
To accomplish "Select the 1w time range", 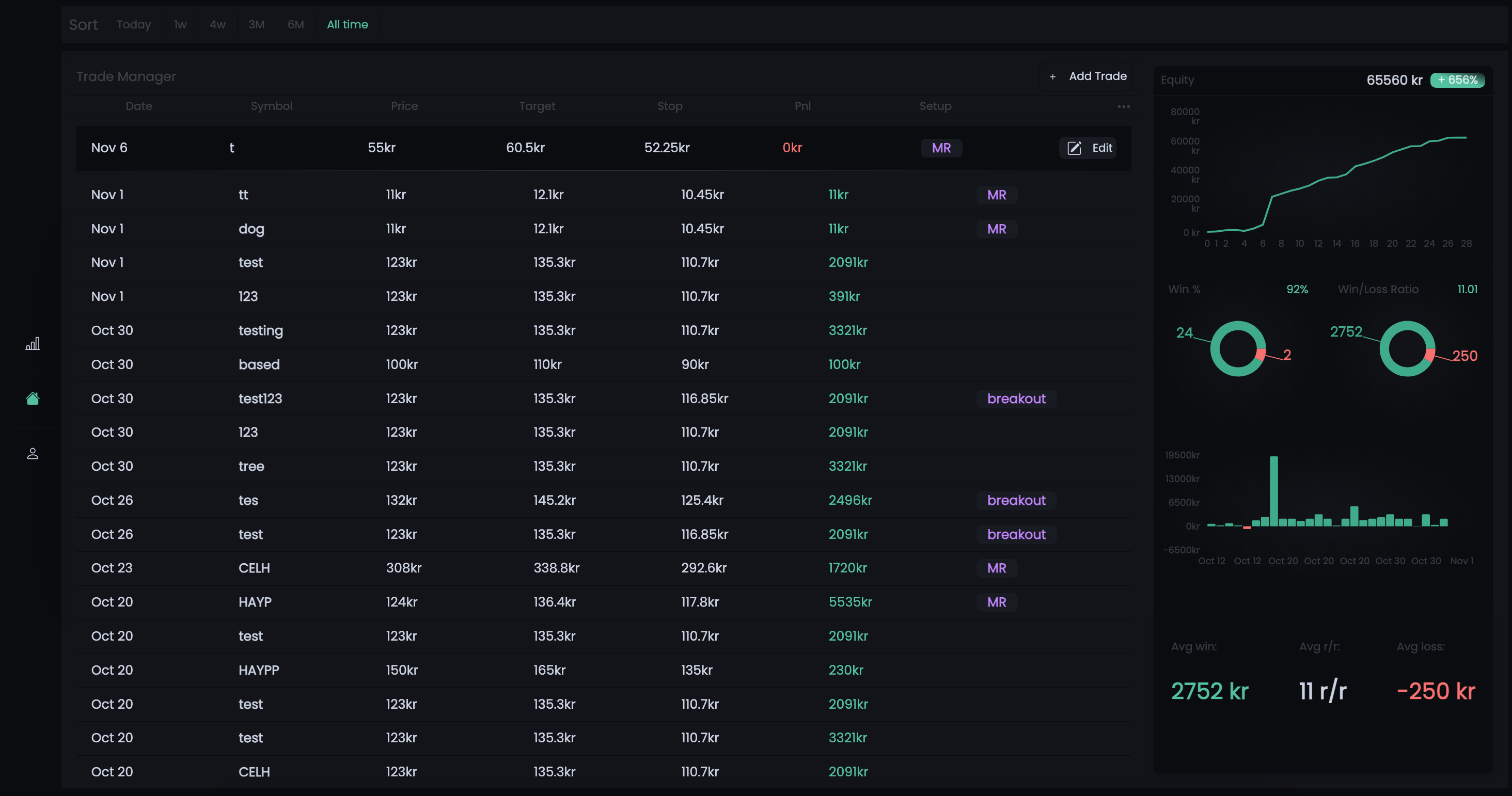I will pyautogui.click(x=180, y=25).
